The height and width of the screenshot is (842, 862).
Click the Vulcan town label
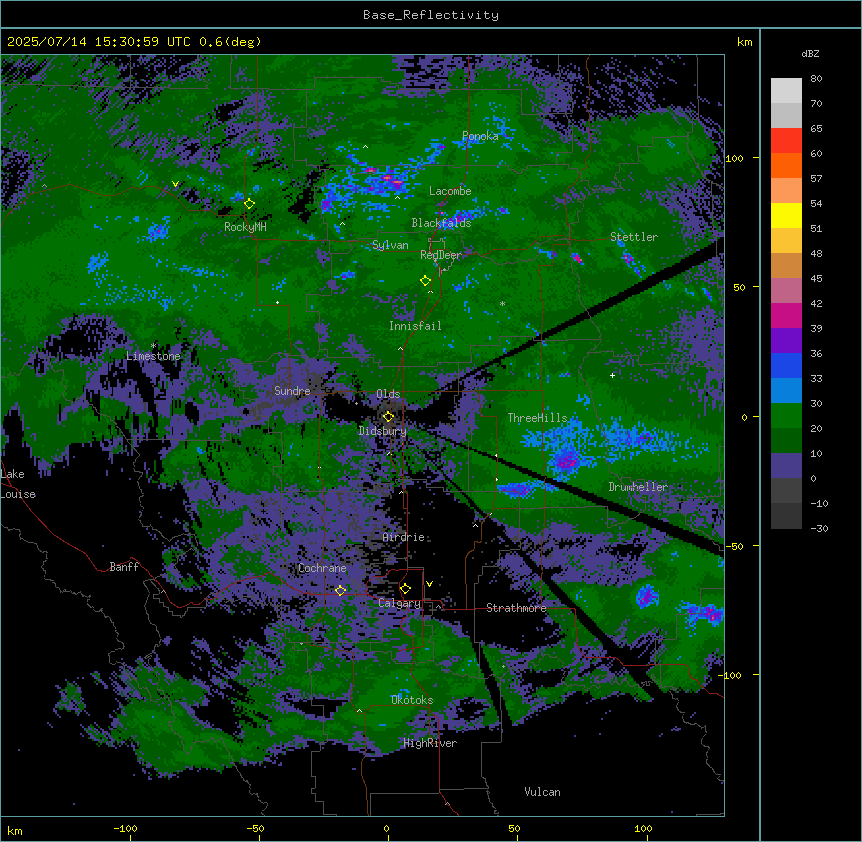543,792
